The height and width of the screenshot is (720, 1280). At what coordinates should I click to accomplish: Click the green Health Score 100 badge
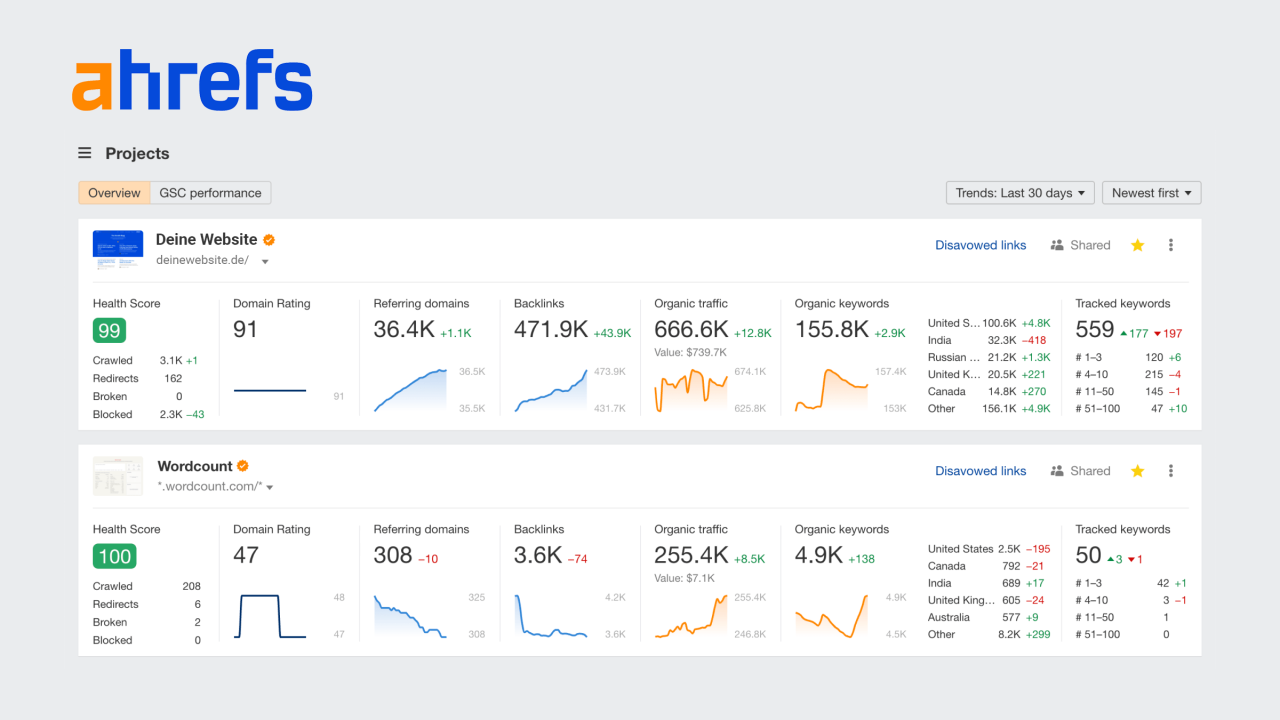[114, 557]
